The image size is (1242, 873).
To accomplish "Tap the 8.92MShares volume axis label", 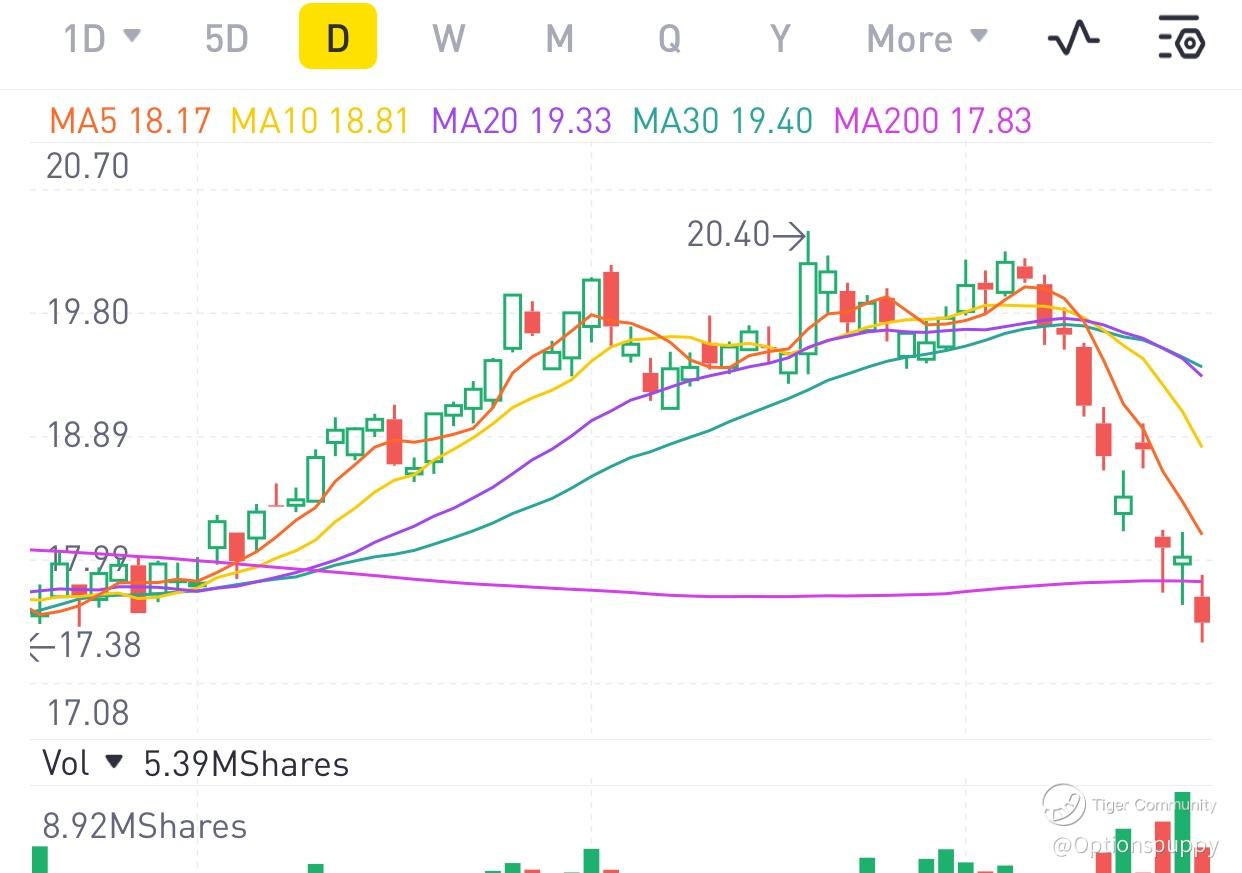I will [144, 827].
